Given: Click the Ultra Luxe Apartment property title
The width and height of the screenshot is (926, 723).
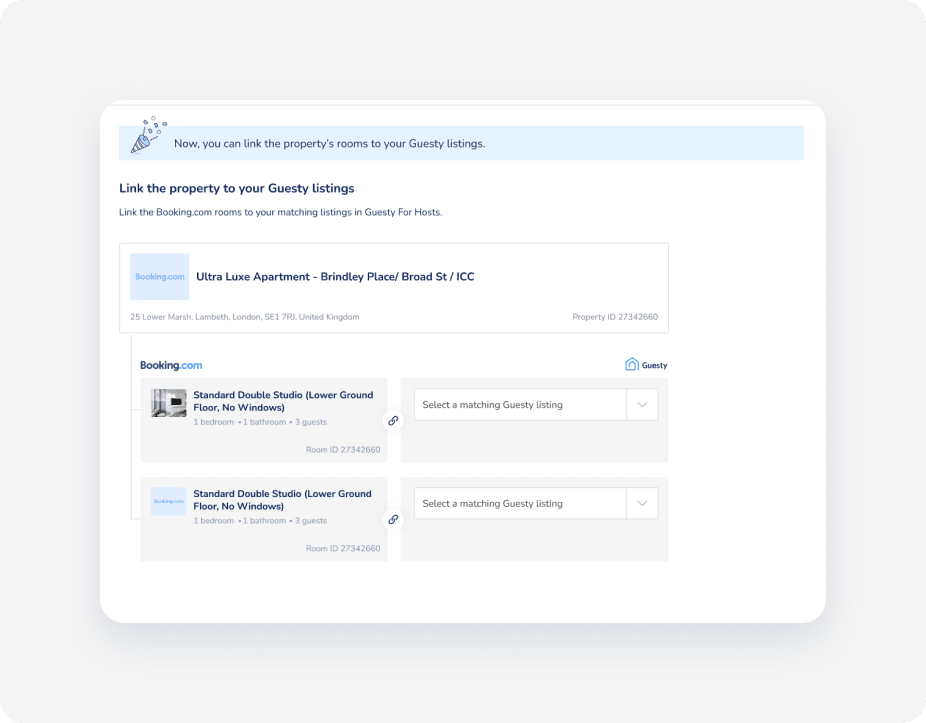Looking at the screenshot, I should click(x=335, y=276).
